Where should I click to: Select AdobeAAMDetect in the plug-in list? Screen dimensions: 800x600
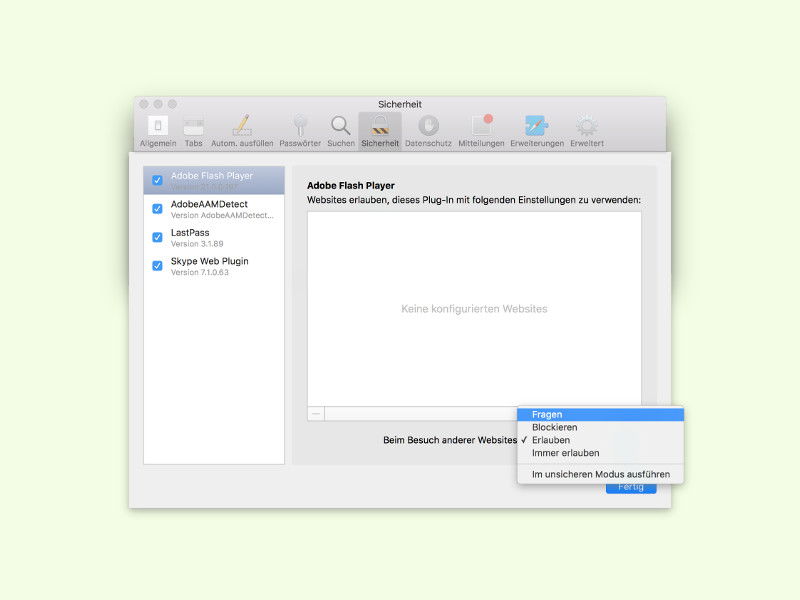click(x=214, y=209)
